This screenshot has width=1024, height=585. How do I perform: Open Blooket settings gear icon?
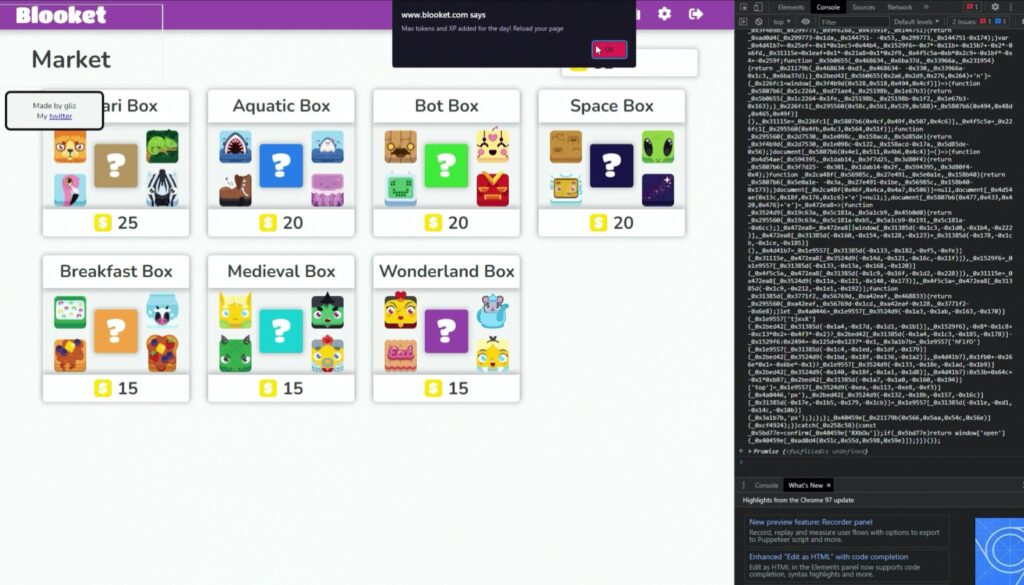[x=664, y=14]
